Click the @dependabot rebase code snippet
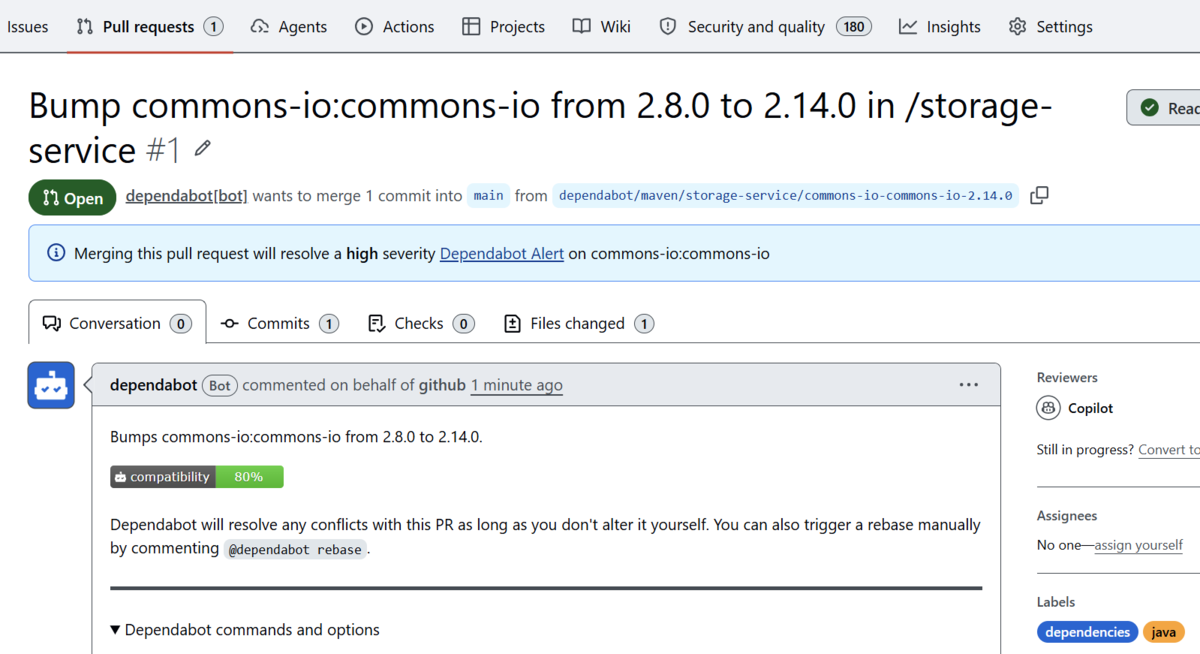Image resolution: width=1200 pixels, height=654 pixels. point(295,549)
